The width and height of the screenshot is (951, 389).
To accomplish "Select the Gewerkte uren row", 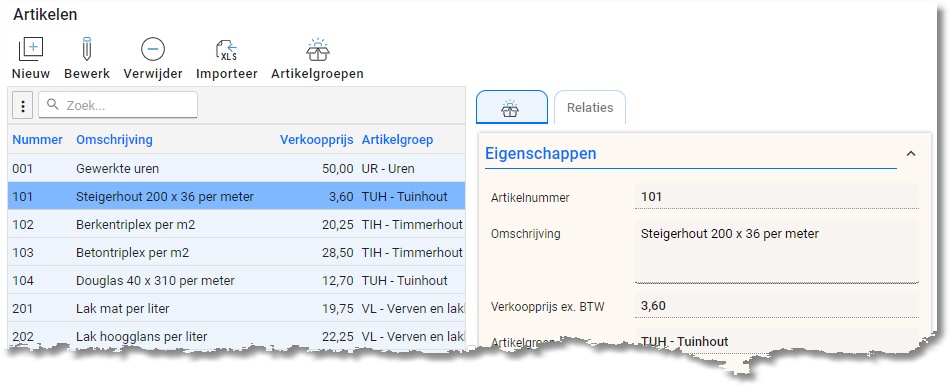I will pos(237,168).
